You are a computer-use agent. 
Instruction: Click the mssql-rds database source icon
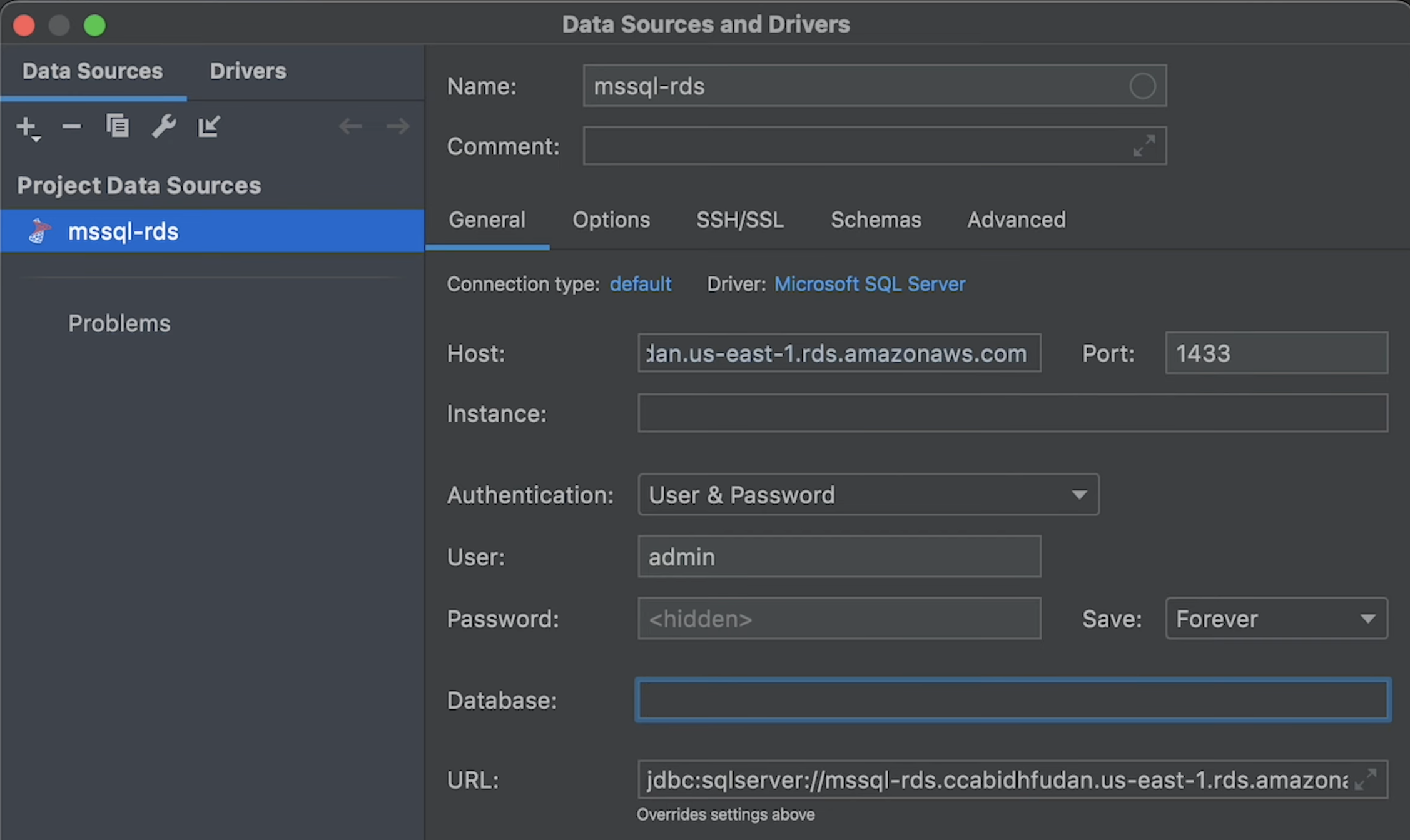[x=38, y=231]
